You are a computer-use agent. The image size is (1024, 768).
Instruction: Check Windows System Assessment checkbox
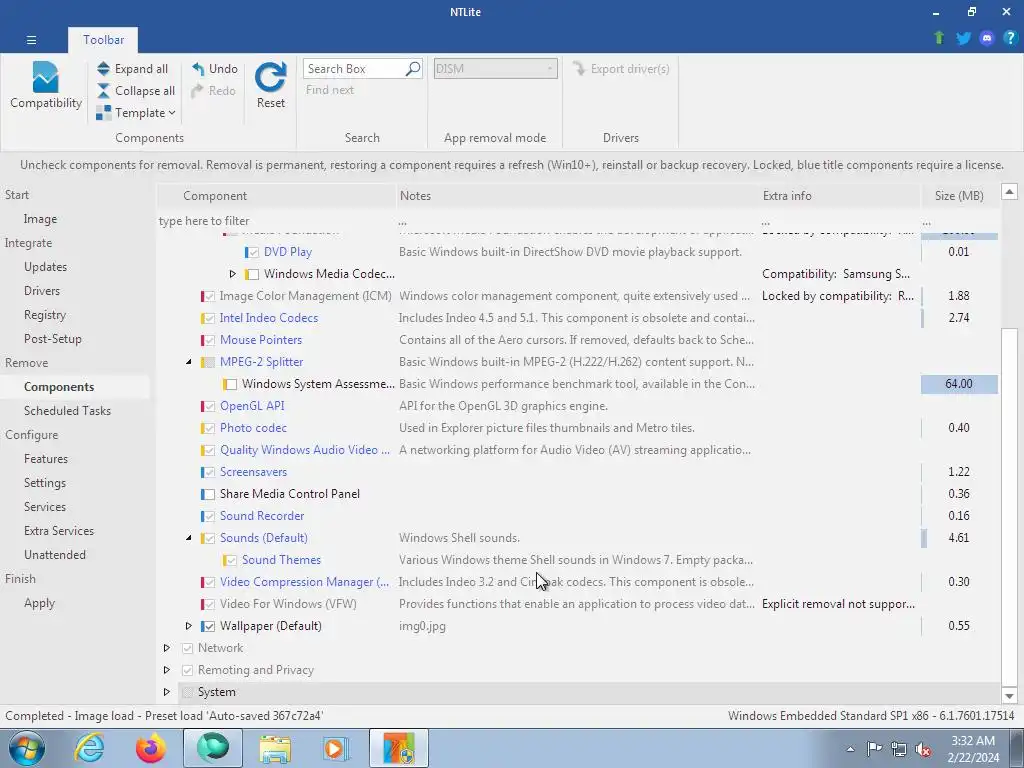pos(231,385)
